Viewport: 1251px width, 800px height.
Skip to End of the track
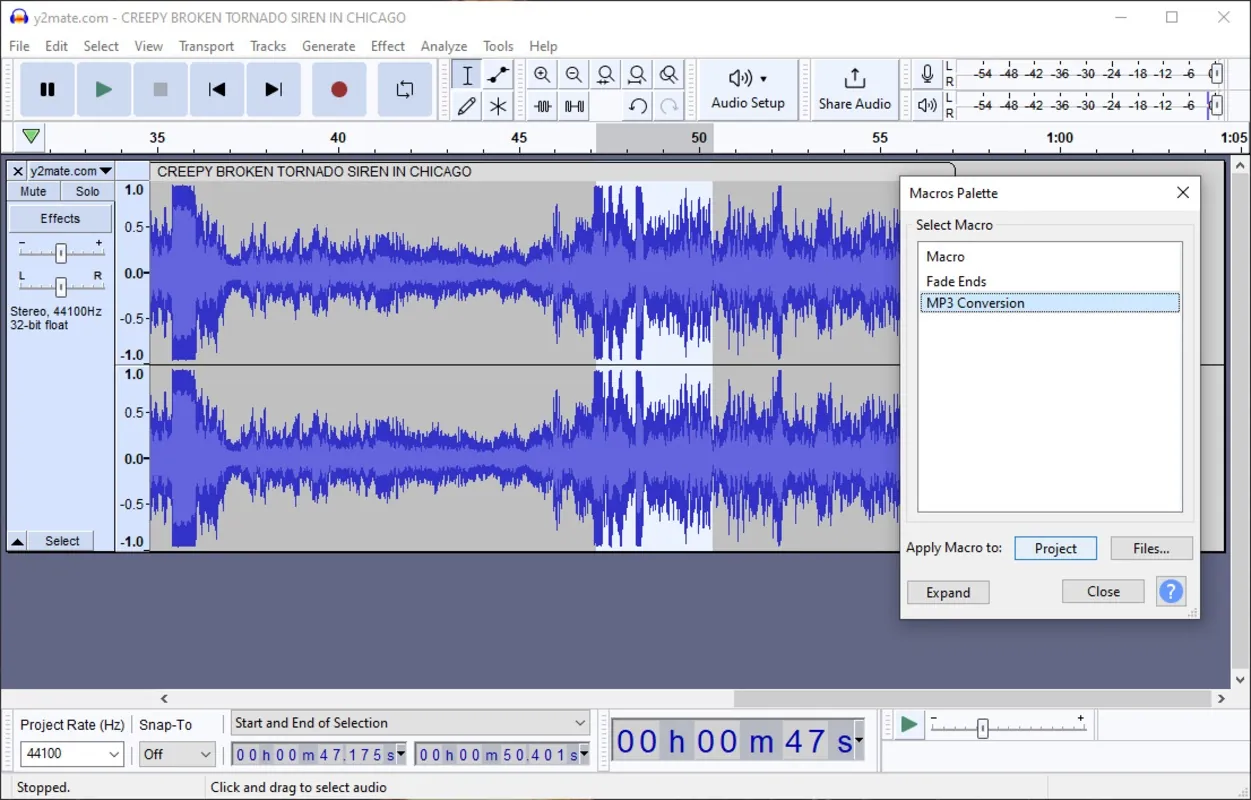coord(273,90)
